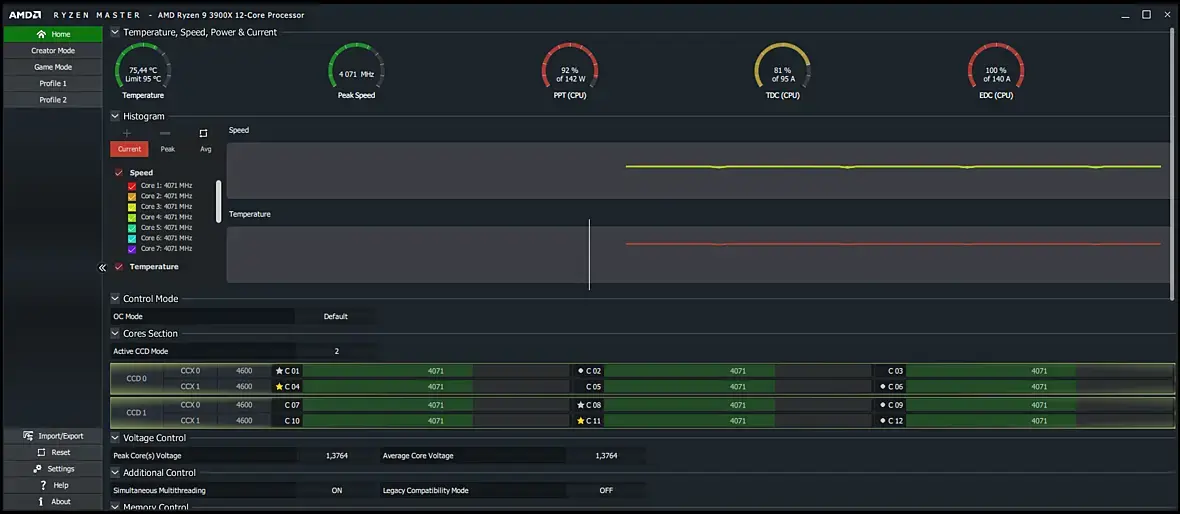Click the gold star on core C 04
This screenshot has width=1180, height=514.
[279, 386]
